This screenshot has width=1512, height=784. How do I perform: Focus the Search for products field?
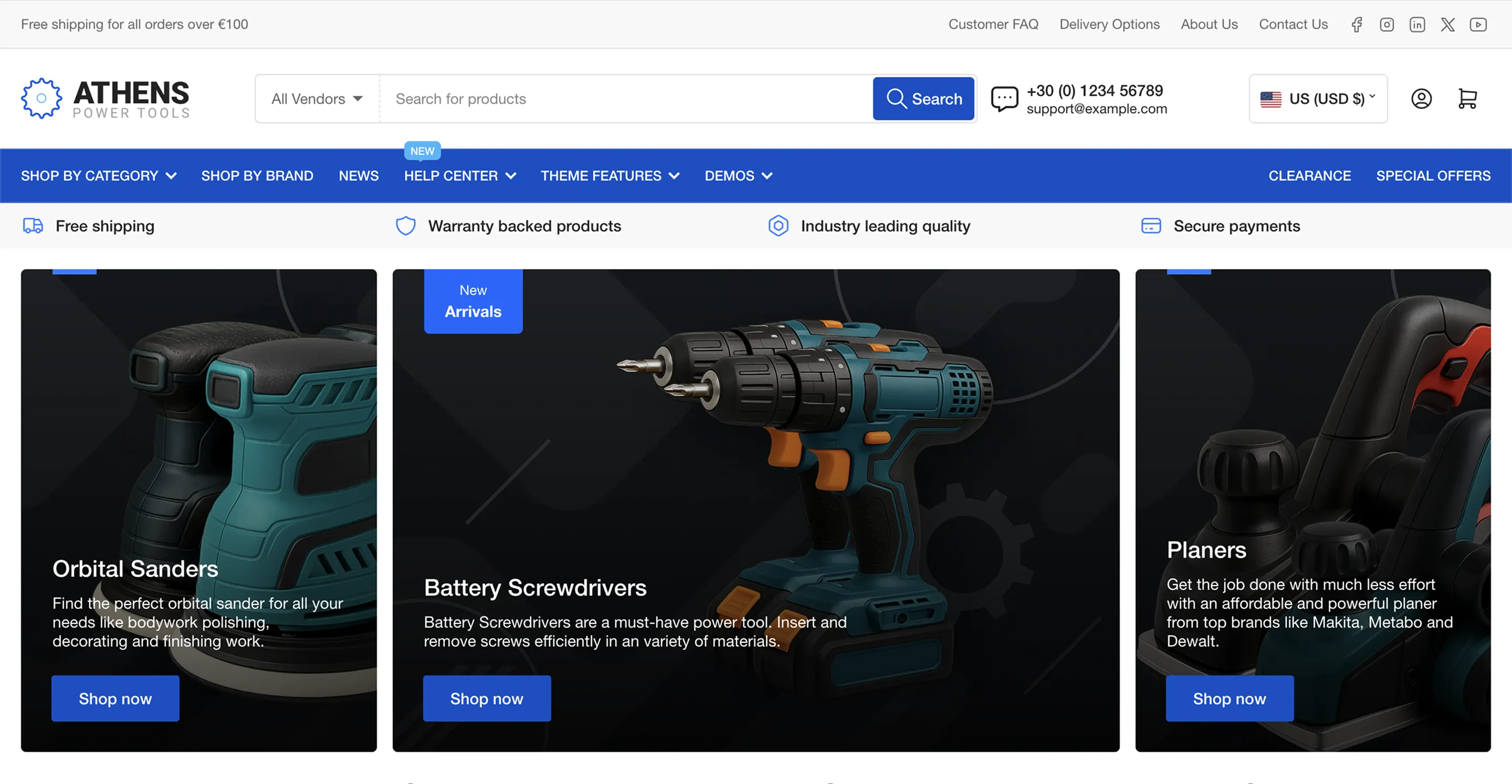(625, 99)
